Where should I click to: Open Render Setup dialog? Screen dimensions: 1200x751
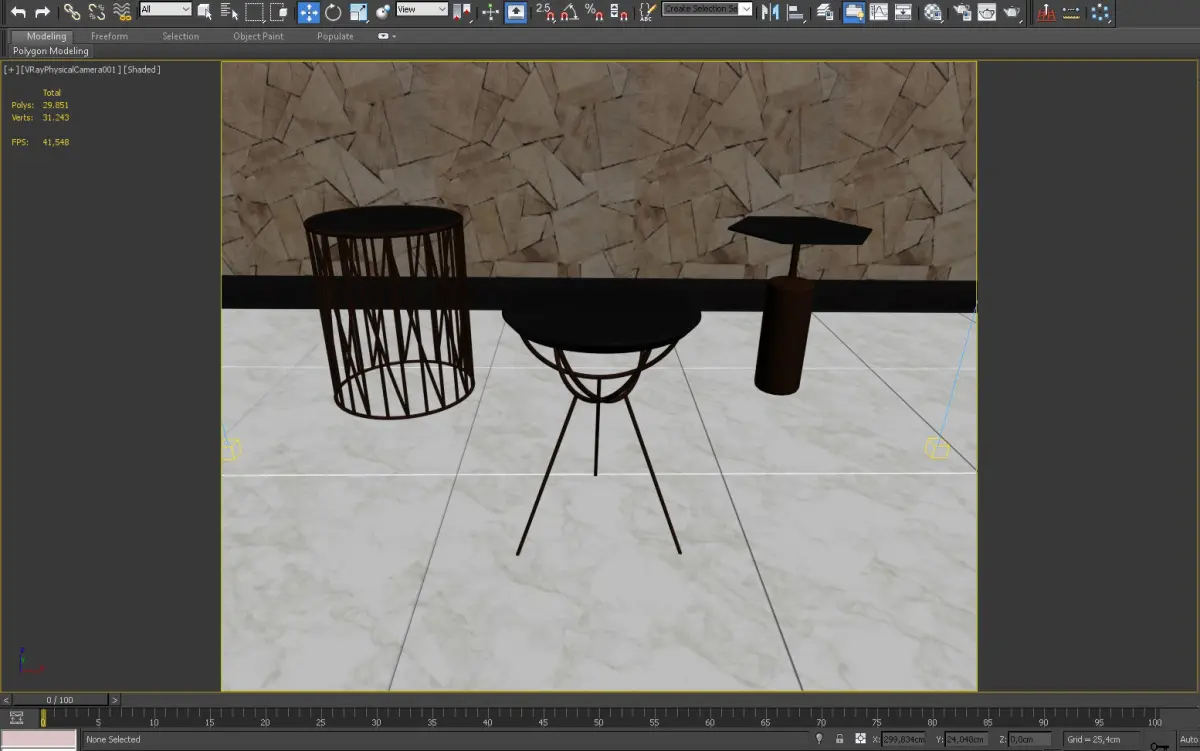pyautogui.click(x=962, y=12)
